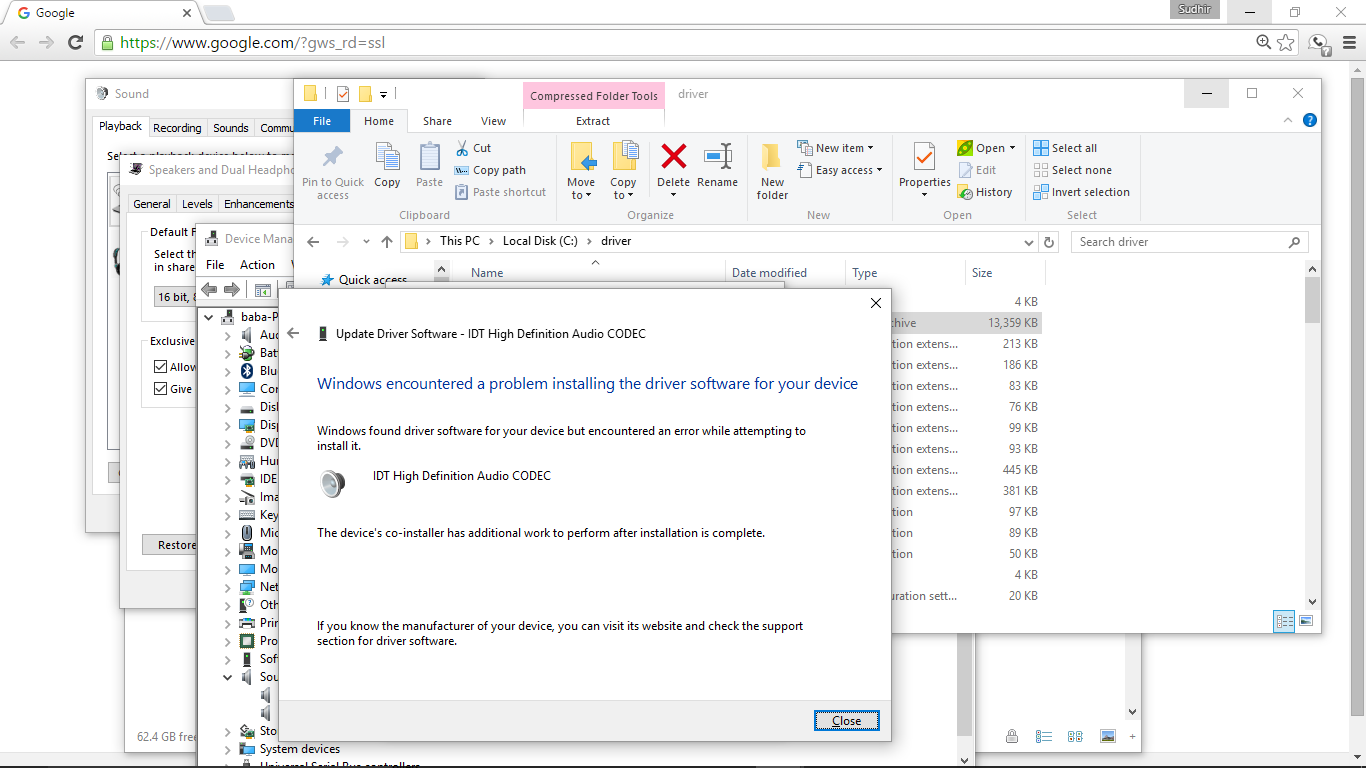Image resolution: width=1366 pixels, height=768 pixels.
Task: Switch to Recording tab in Sound window
Action: pos(177,128)
